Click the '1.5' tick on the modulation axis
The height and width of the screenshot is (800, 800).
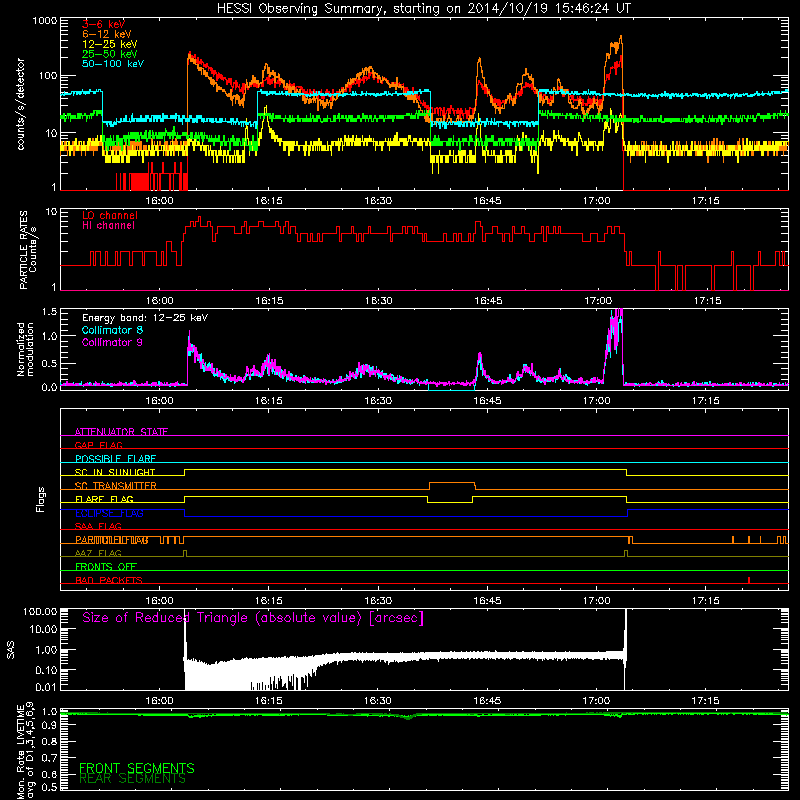point(49,312)
